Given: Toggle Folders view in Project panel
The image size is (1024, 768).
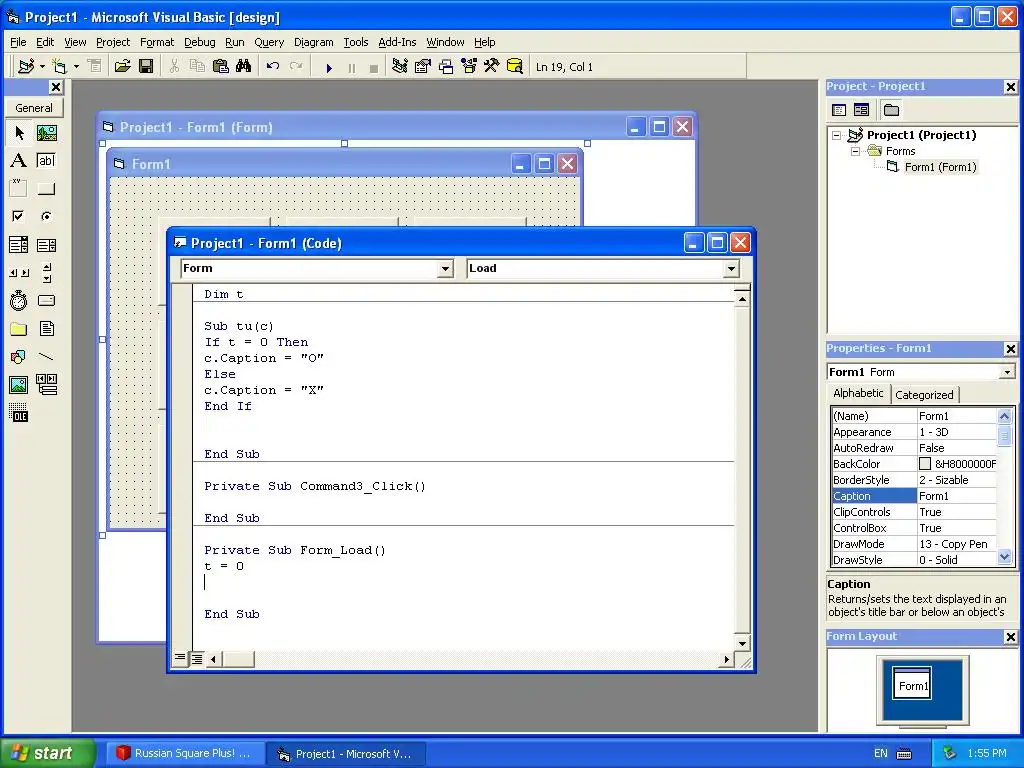Looking at the screenshot, I should click(x=891, y=110).
